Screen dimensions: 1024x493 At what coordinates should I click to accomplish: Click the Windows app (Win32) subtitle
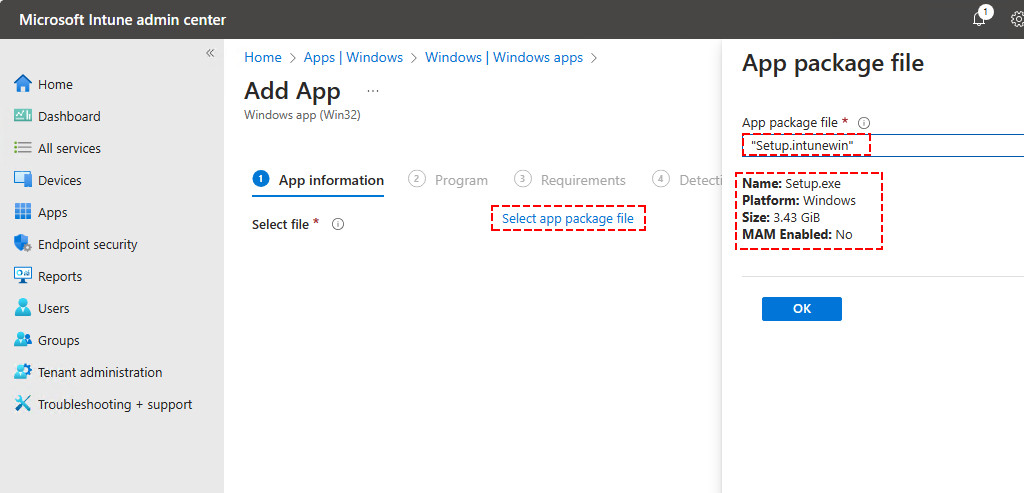(x=302, y=115)
